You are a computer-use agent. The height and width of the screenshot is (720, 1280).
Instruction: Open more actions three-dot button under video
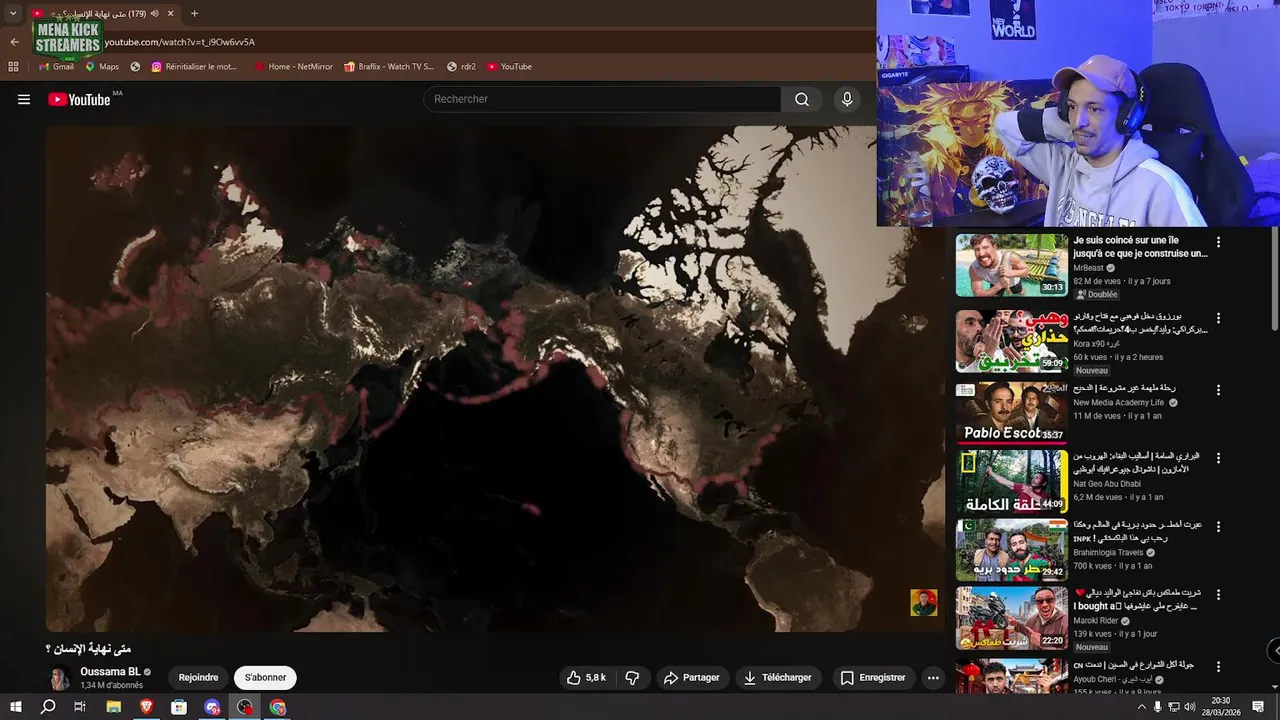(933, 677)
